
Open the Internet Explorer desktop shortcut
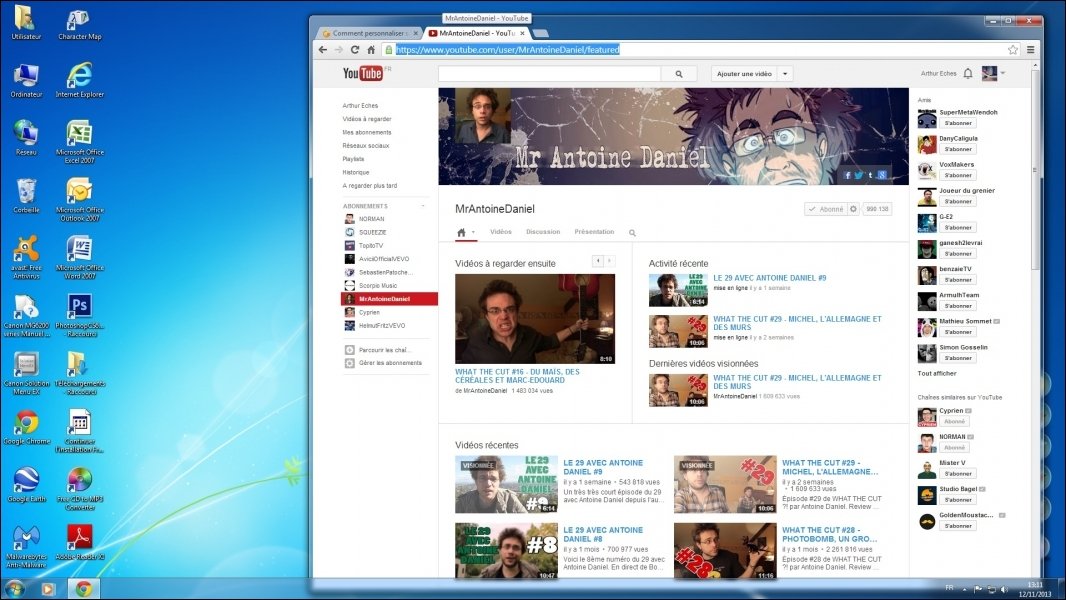80,80
